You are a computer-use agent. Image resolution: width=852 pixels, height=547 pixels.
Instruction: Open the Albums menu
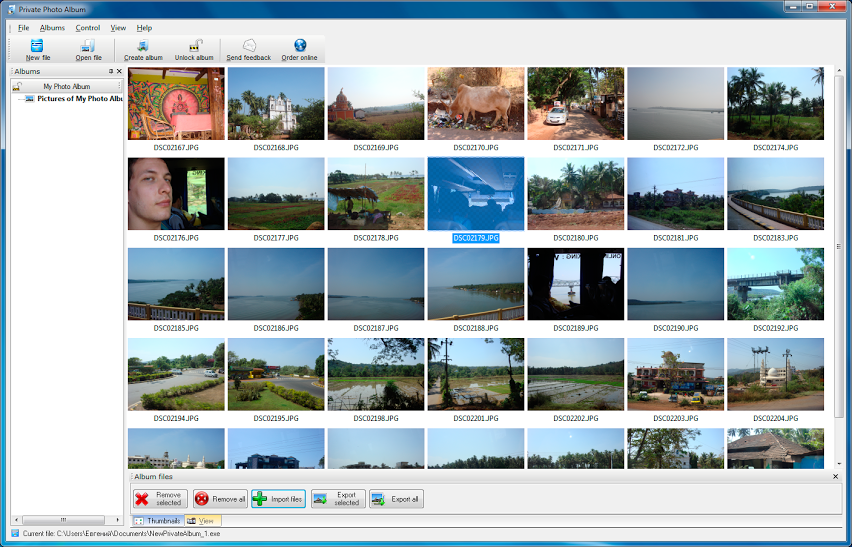pyautogui.click(x=52, y=28)
